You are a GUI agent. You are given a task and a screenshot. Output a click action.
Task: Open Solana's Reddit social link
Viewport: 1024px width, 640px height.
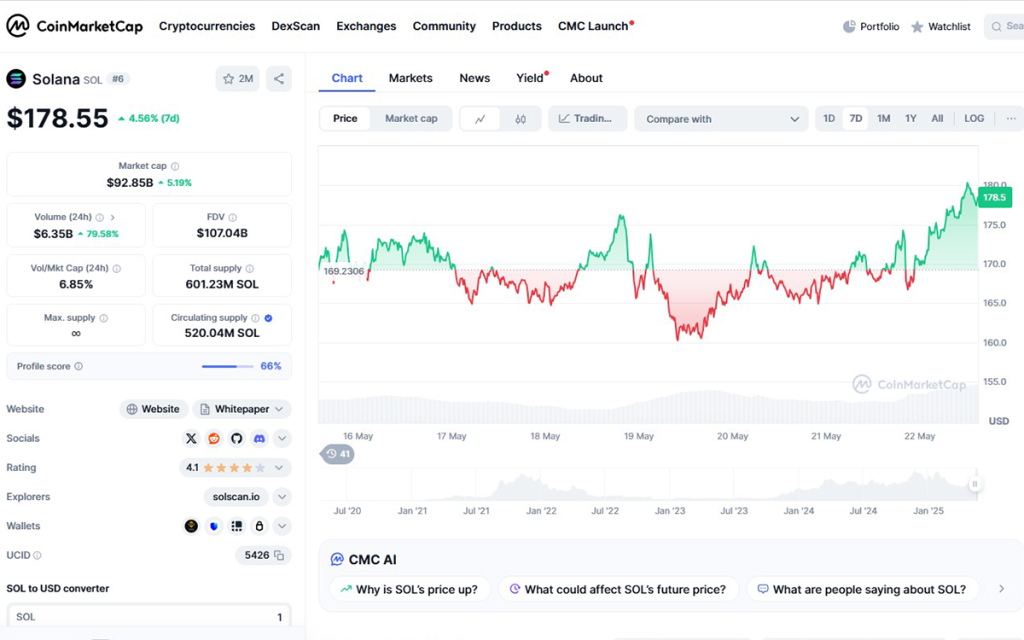point(214,438)
